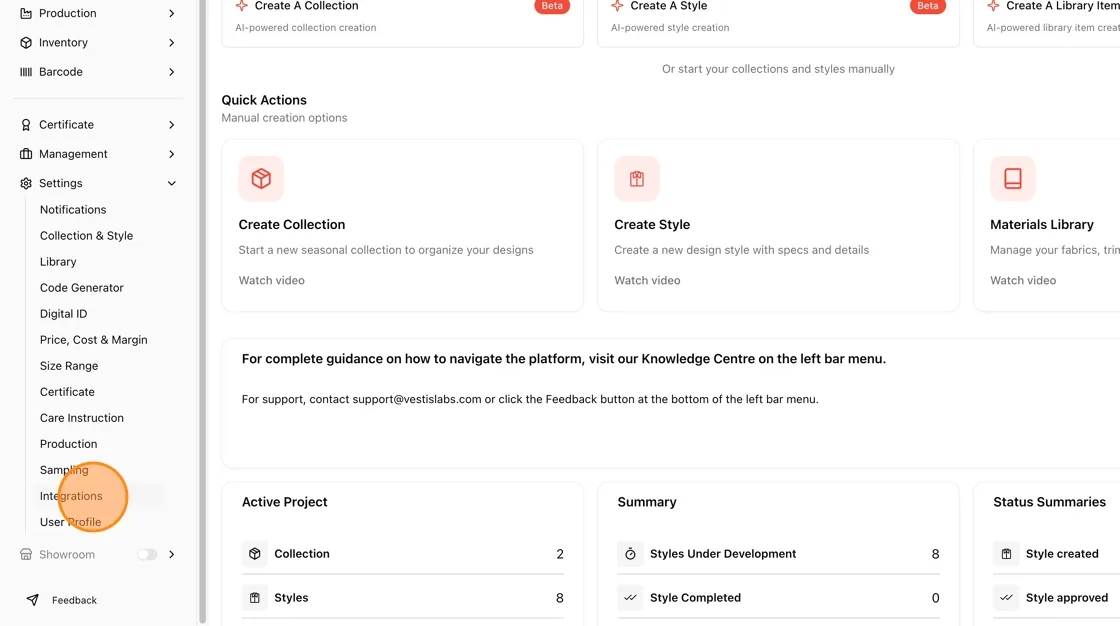Click the Create Collection card title
The width and height of the screenshot is (1120, 626).
point(291,224)
